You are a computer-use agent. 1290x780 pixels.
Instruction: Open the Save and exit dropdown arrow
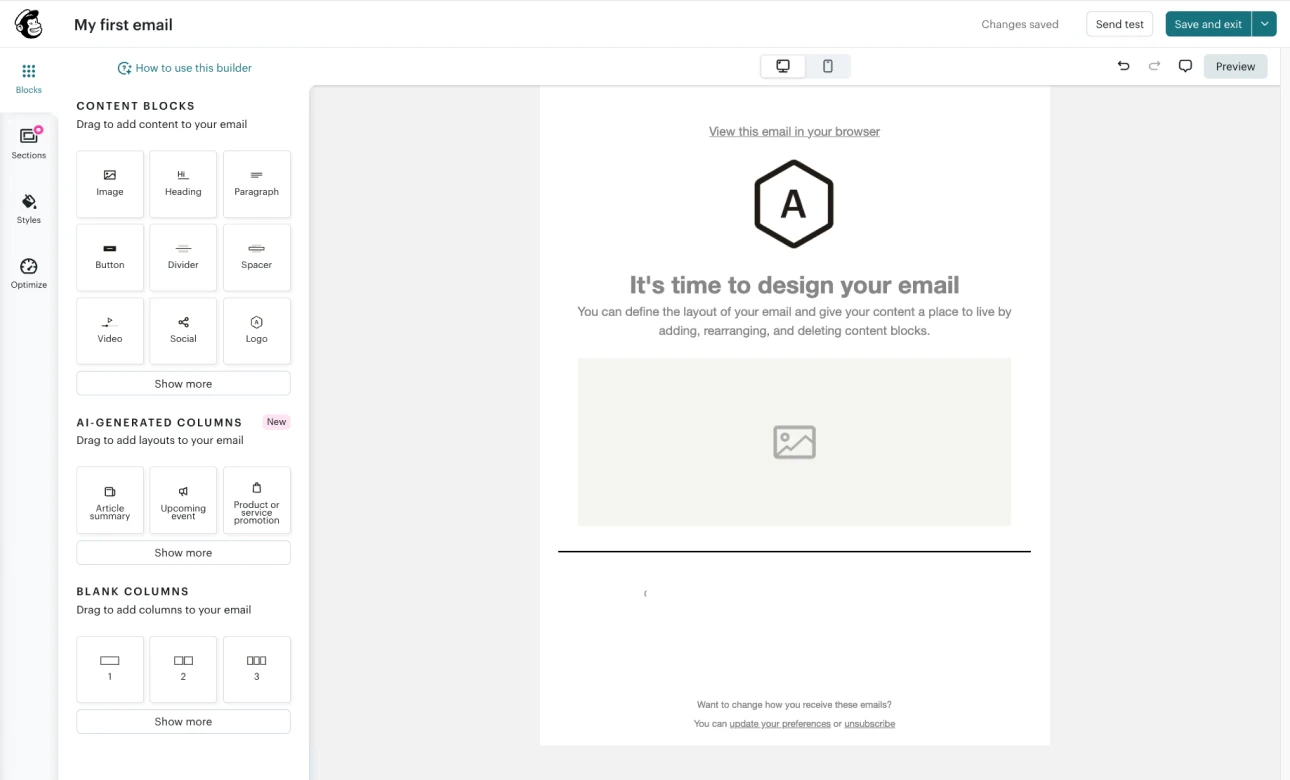[1264, 24]
